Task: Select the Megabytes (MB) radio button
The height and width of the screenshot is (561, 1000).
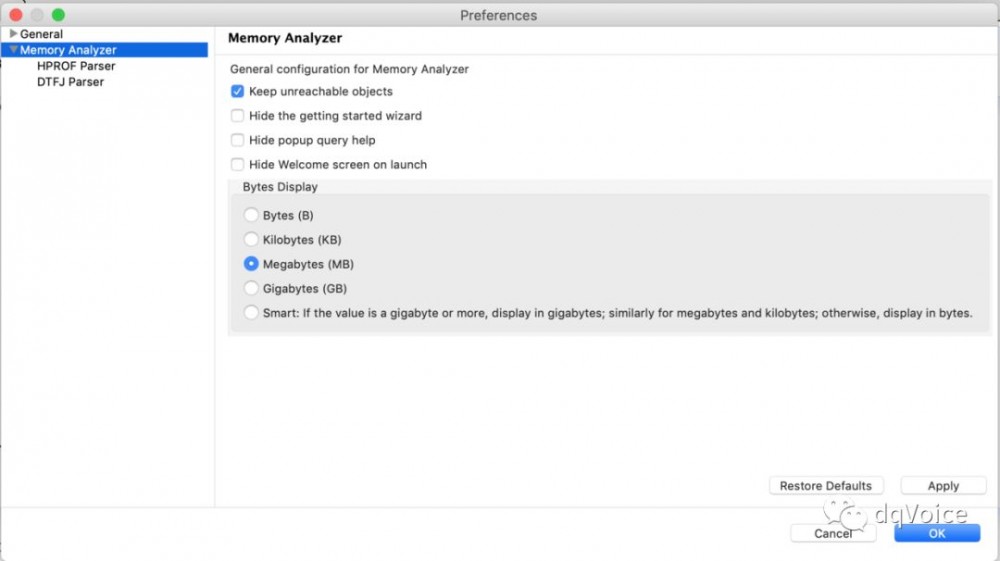Action: click(x=251, y=265)
